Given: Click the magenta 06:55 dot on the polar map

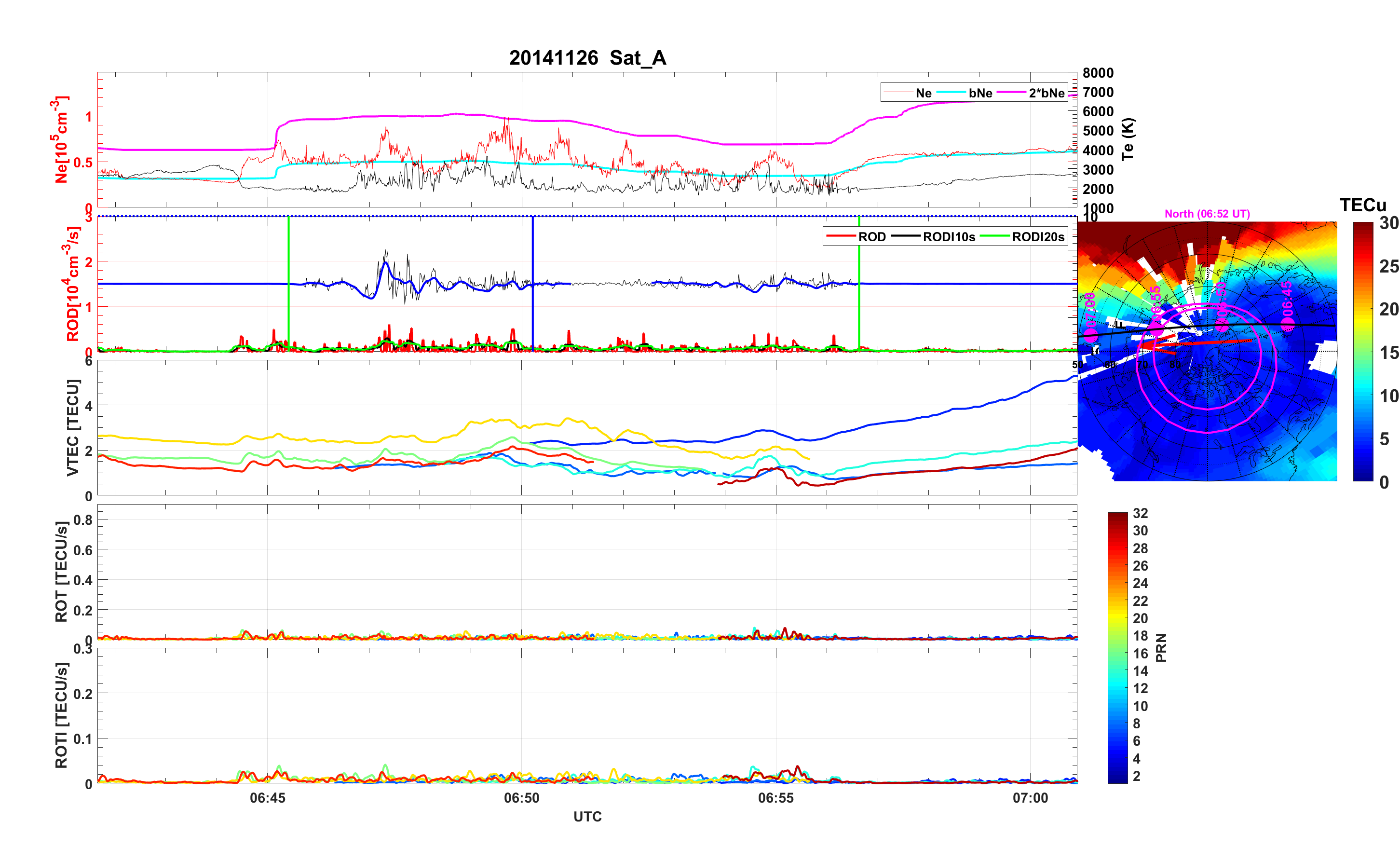Looking at the screenshot, I should tap(1157, 330).
